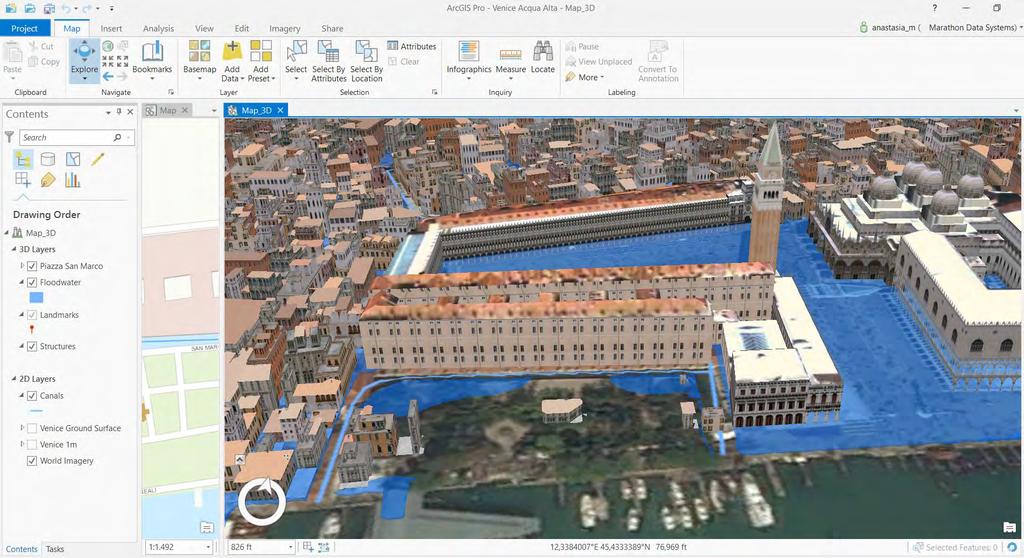Switch to the Insert ribbon tab
This screenshot has height=558, width=1024.
(111, 28)
